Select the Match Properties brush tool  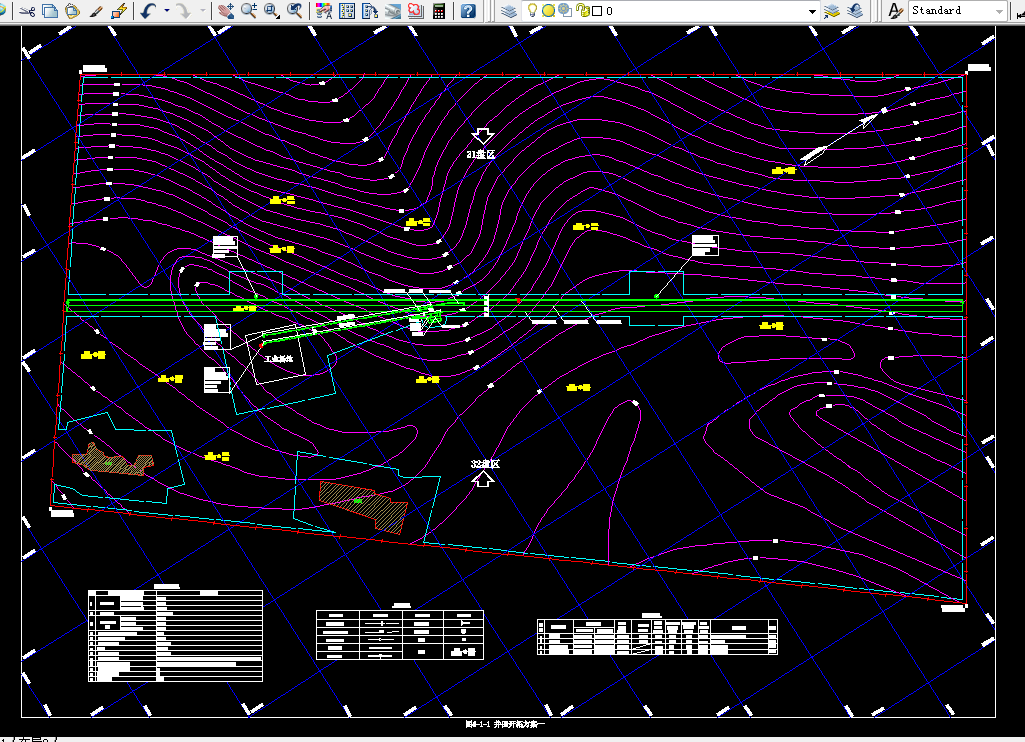point(96,11)
